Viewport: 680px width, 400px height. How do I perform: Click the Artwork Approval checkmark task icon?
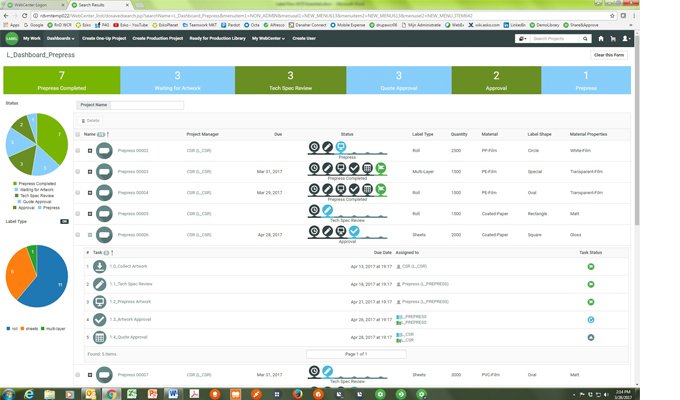pyautogui.click(x=99, y=320)
